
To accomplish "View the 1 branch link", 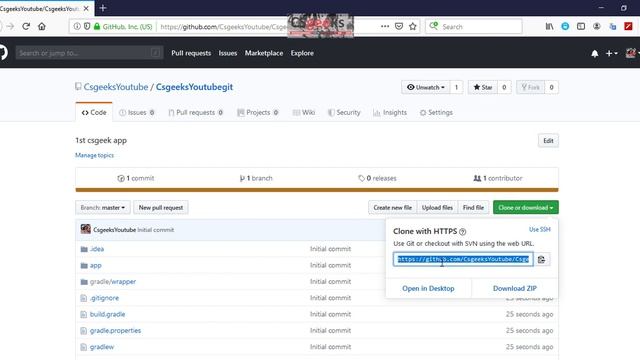I will [256, 178].
